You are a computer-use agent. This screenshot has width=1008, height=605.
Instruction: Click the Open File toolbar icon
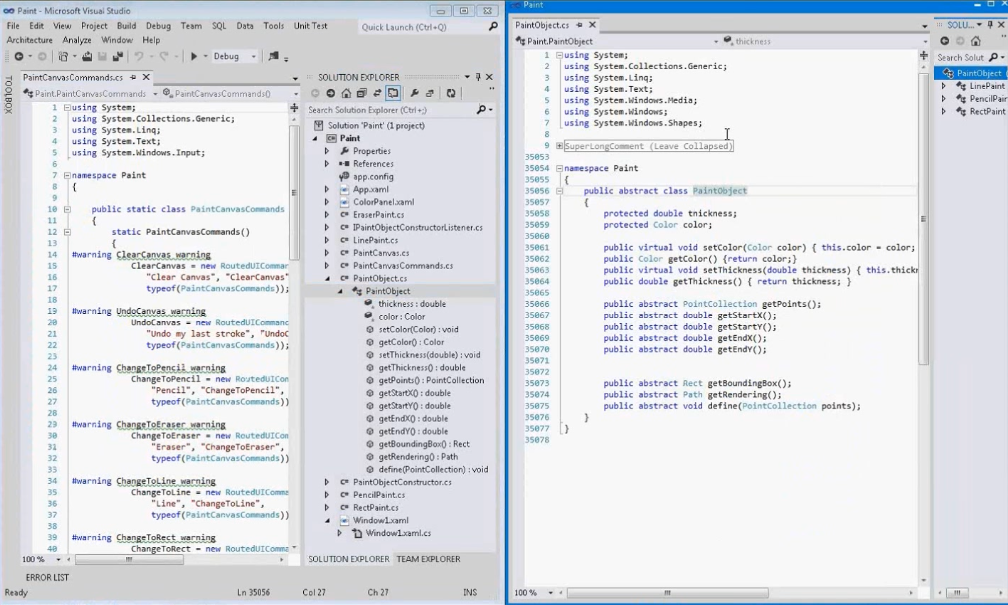pyautogui.click(x=87, y=57)
